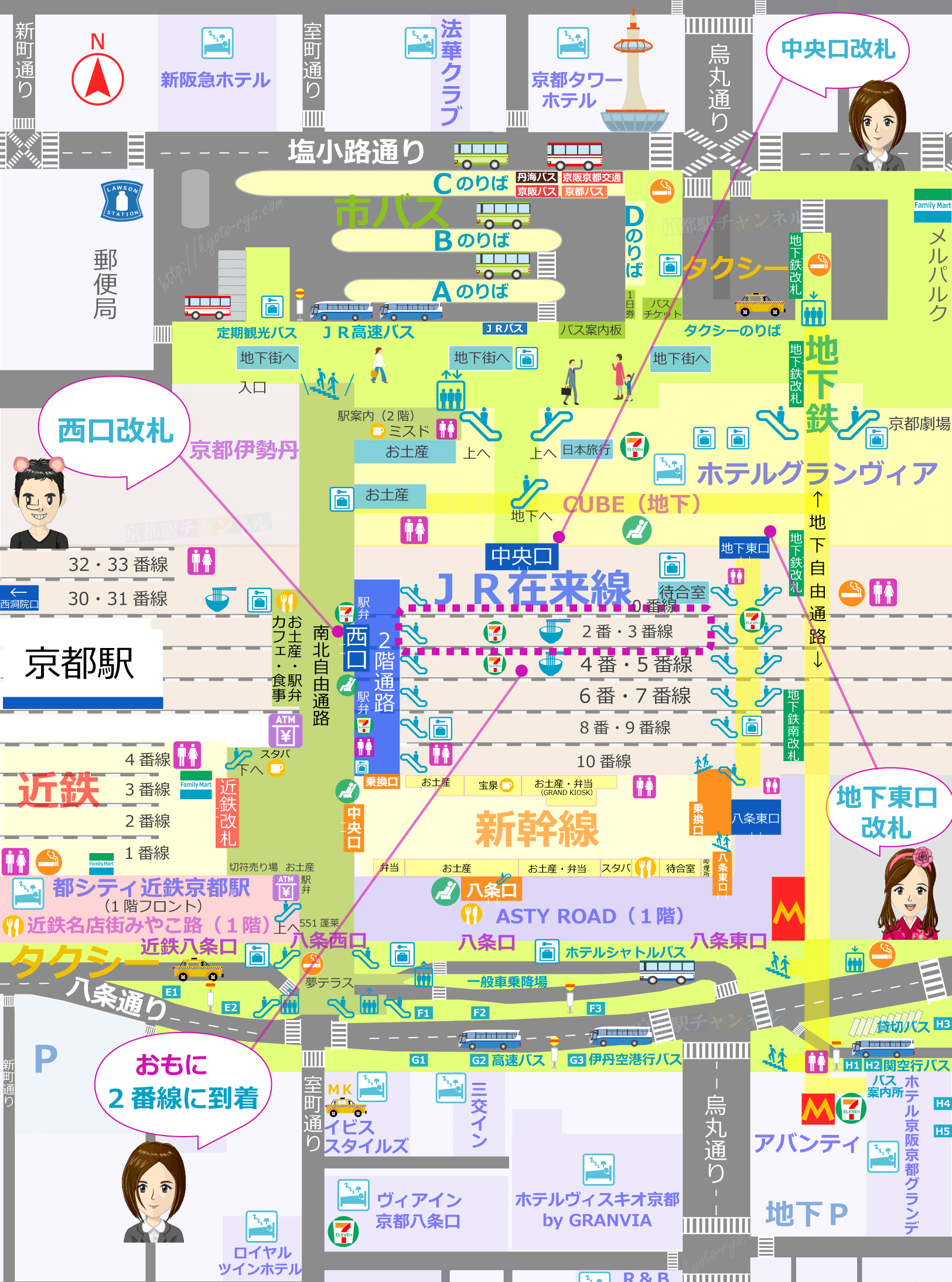Click the 関空行バス label
Viewport: 952px width, 1282px height.
tap(916, 1065)
